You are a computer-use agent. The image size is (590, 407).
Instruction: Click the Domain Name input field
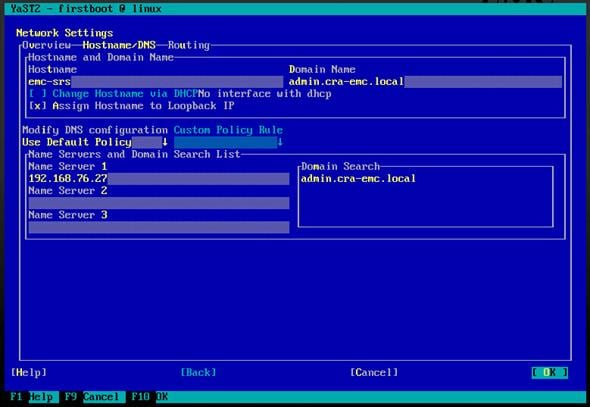point(425,82)
